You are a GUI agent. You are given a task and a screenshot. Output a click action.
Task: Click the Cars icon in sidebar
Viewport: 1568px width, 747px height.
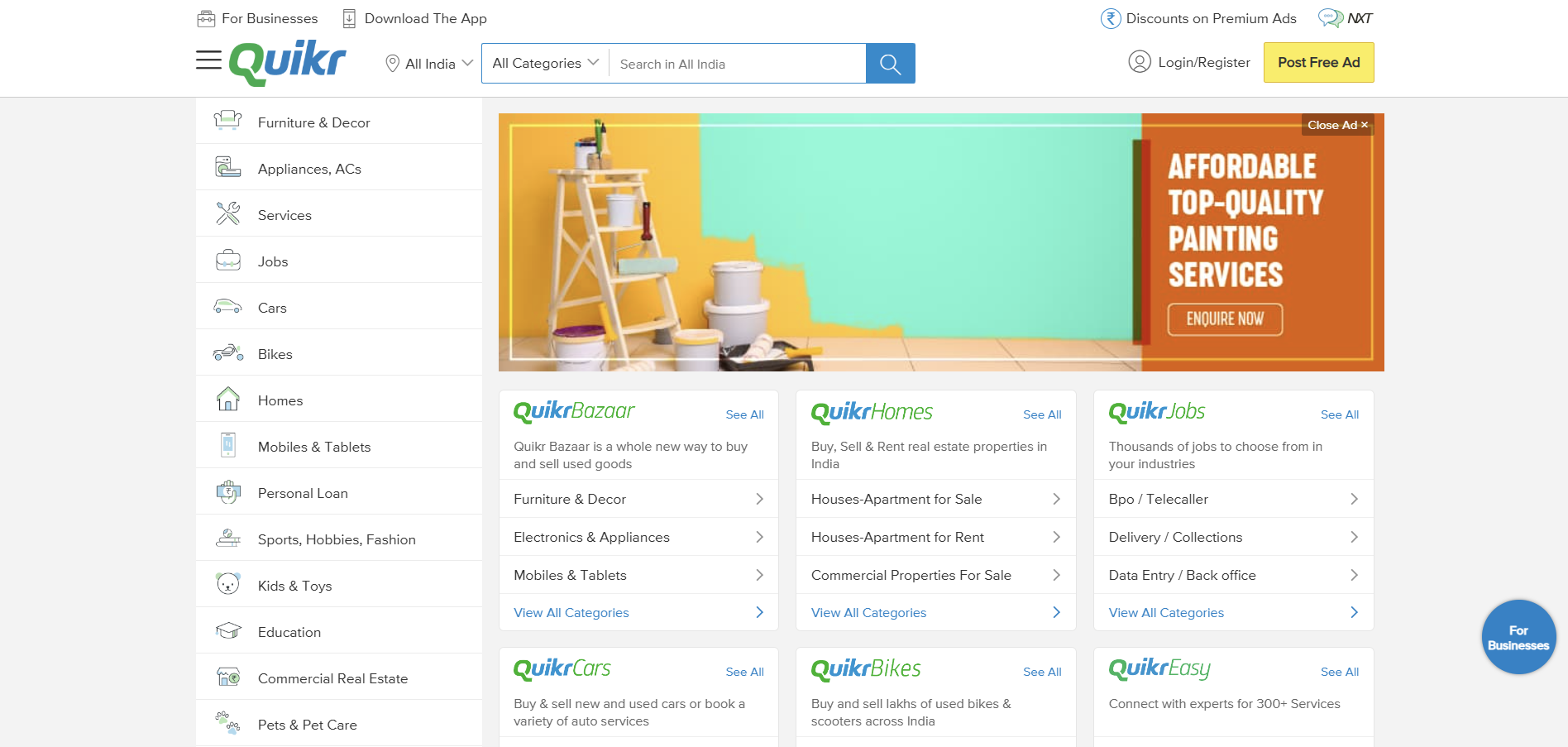(227, 307)
